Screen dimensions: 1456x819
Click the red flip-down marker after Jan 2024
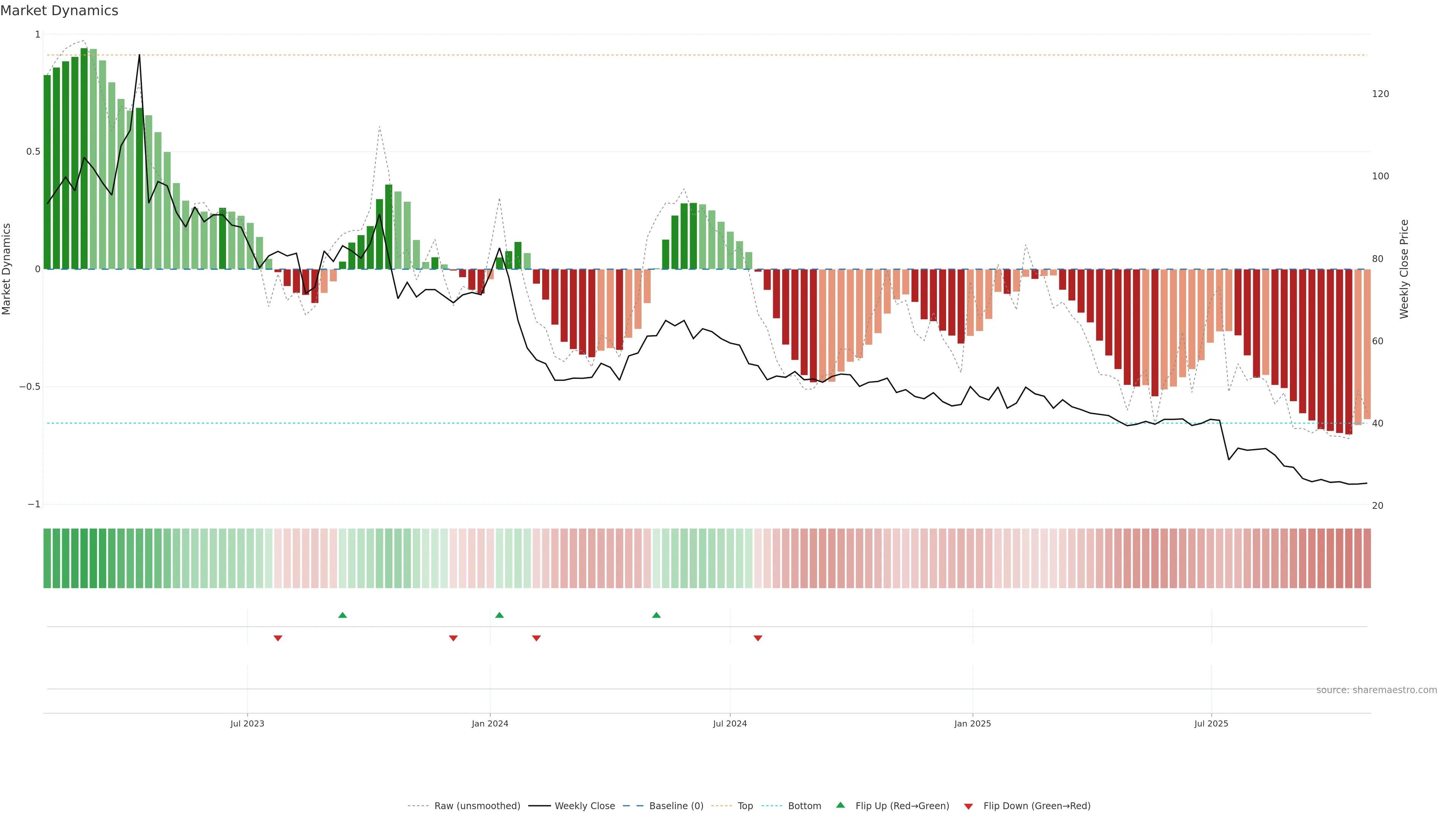(537, 638)
